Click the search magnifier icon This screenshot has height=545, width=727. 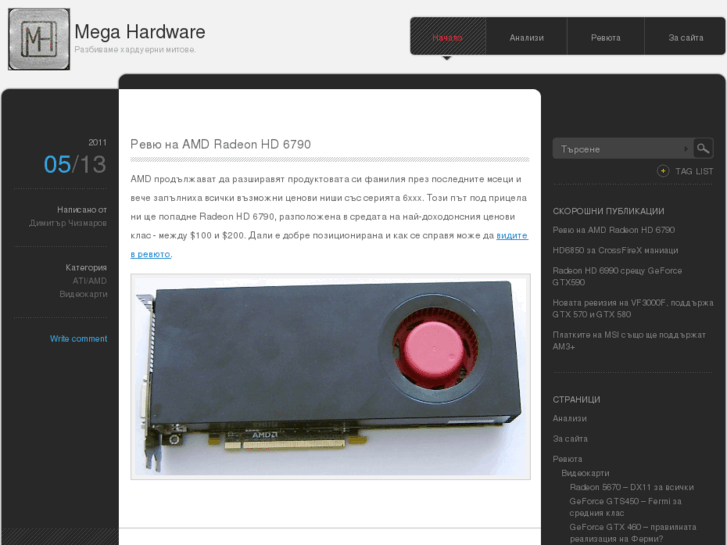703,148
